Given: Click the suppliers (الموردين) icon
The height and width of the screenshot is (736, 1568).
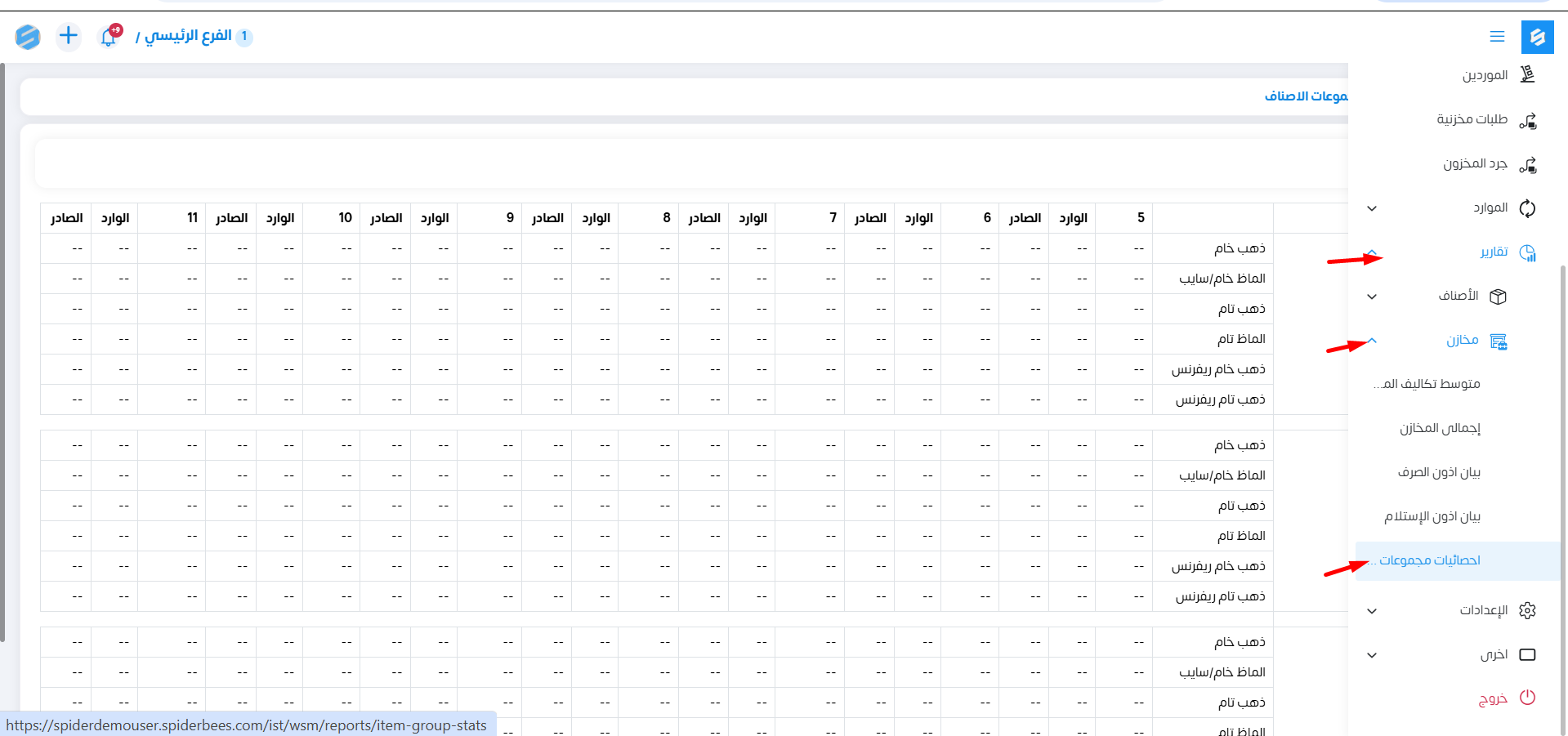Looking at the screenshot, I should pyautogui.click(x=1527, y=75).
